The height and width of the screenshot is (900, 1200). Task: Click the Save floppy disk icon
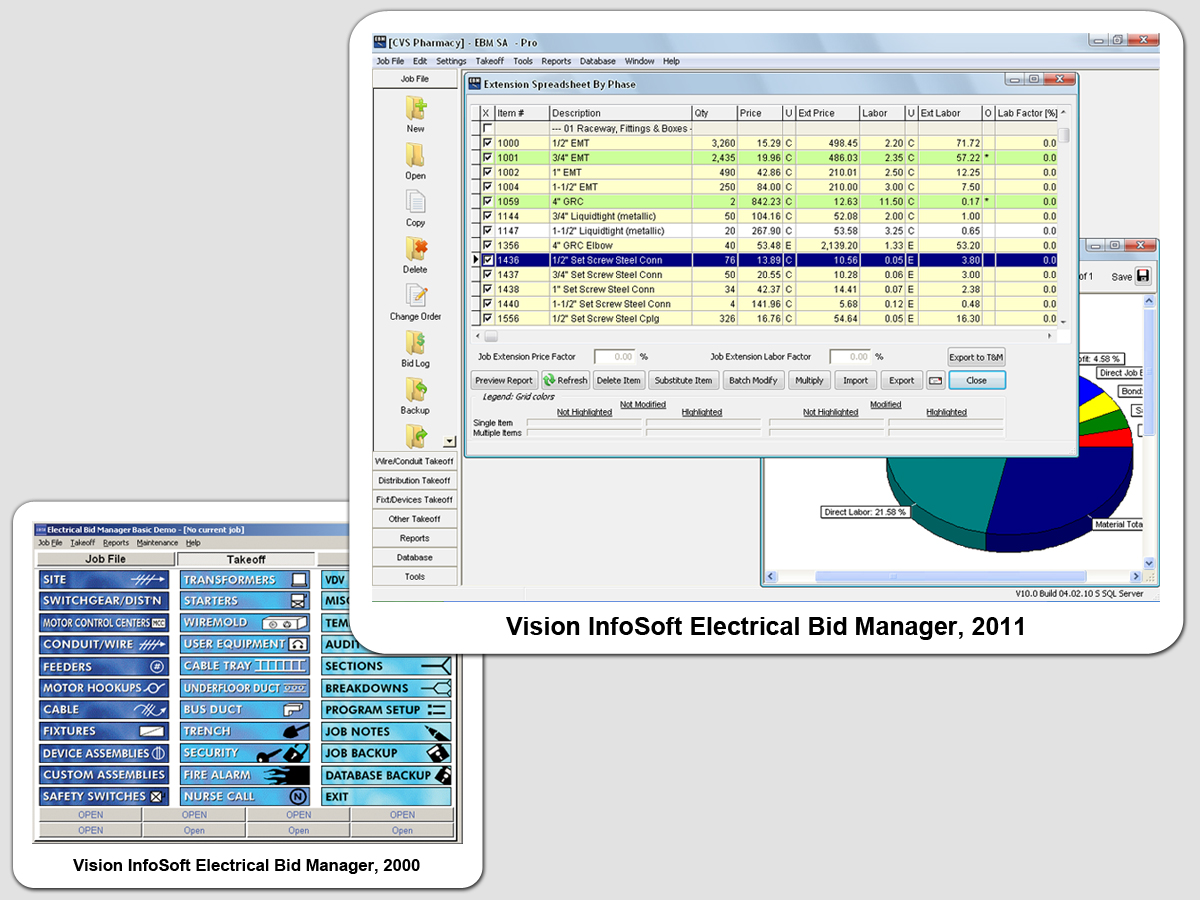click(x=1143, y=276)
